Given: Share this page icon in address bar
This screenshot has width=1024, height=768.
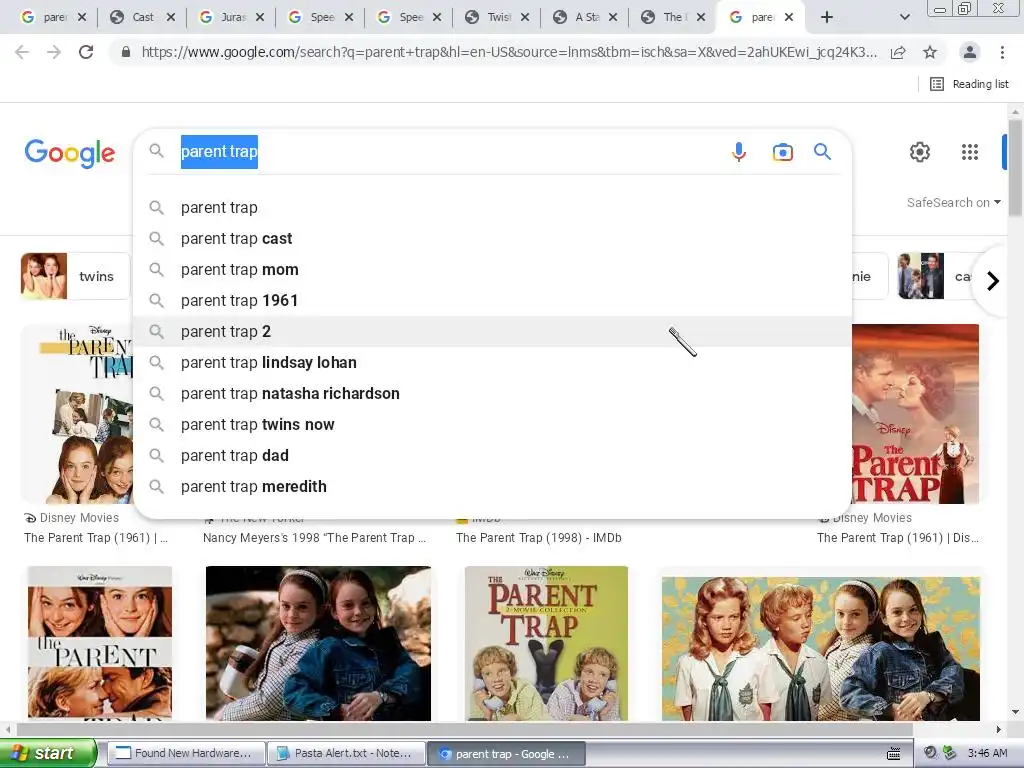Looking at the screenshot, I should (898, 52).
